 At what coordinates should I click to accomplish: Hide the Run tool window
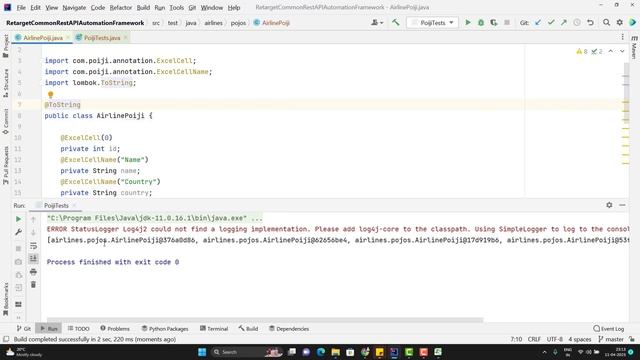[x=622, y=205]
